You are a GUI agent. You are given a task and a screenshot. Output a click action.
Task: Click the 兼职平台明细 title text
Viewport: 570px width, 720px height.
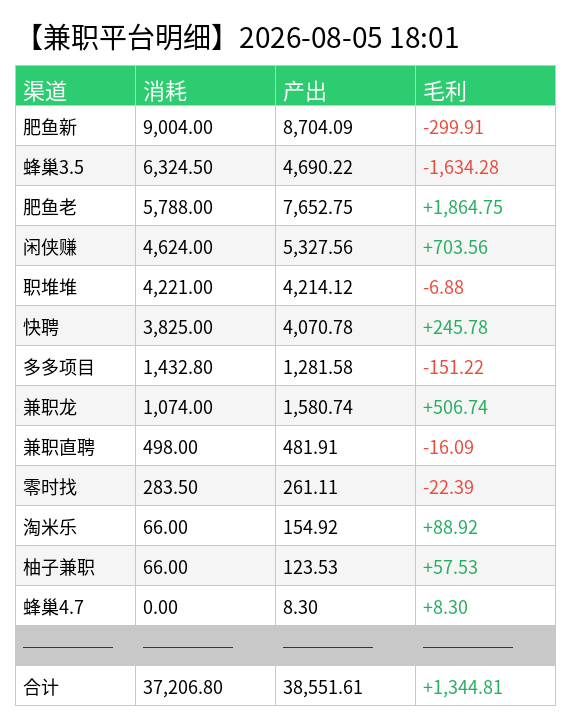coord(126,38)
